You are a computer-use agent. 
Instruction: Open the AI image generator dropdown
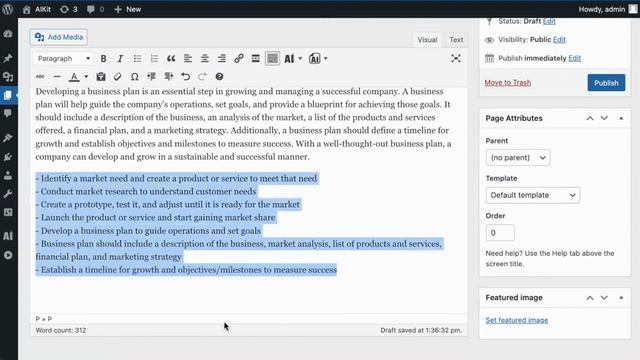pos(318,59)
